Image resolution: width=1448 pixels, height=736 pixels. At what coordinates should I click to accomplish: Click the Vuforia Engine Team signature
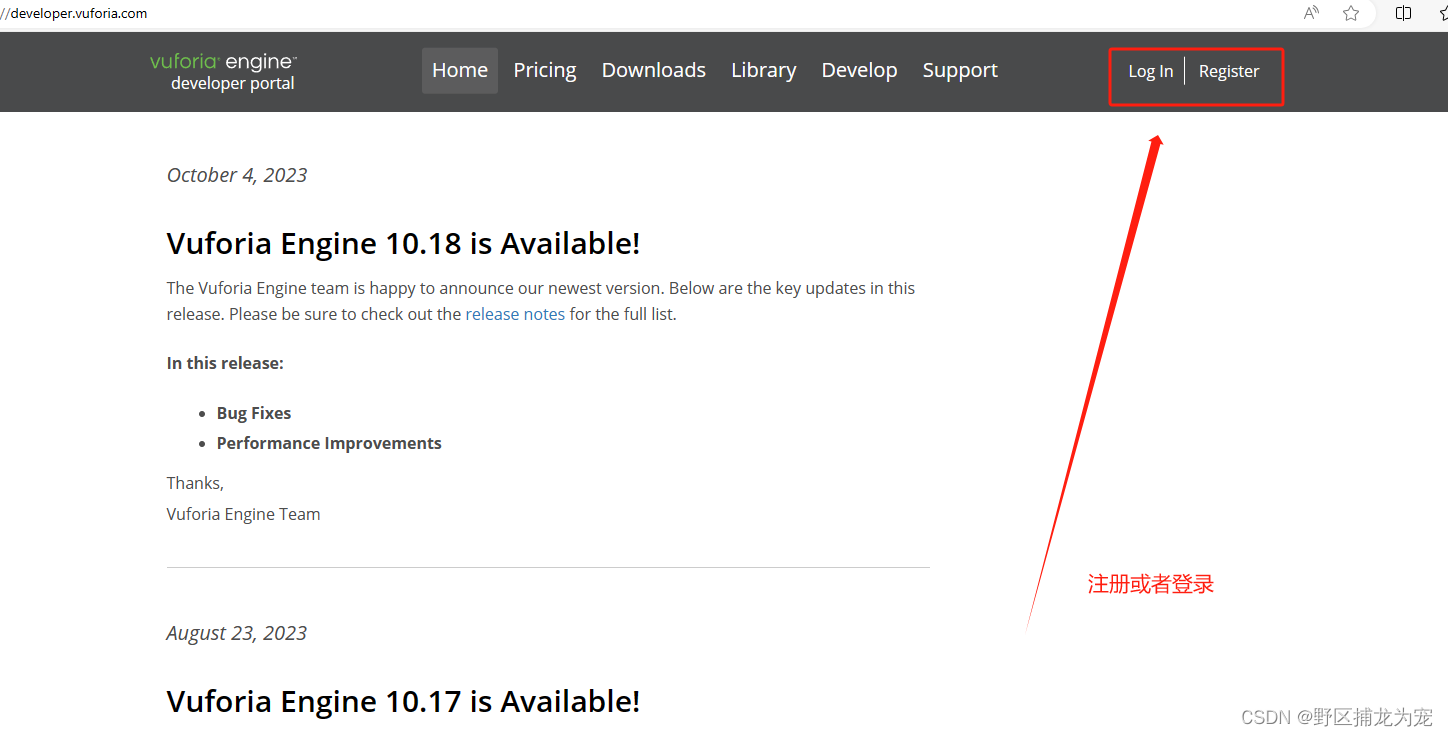[x=243, y=514]
